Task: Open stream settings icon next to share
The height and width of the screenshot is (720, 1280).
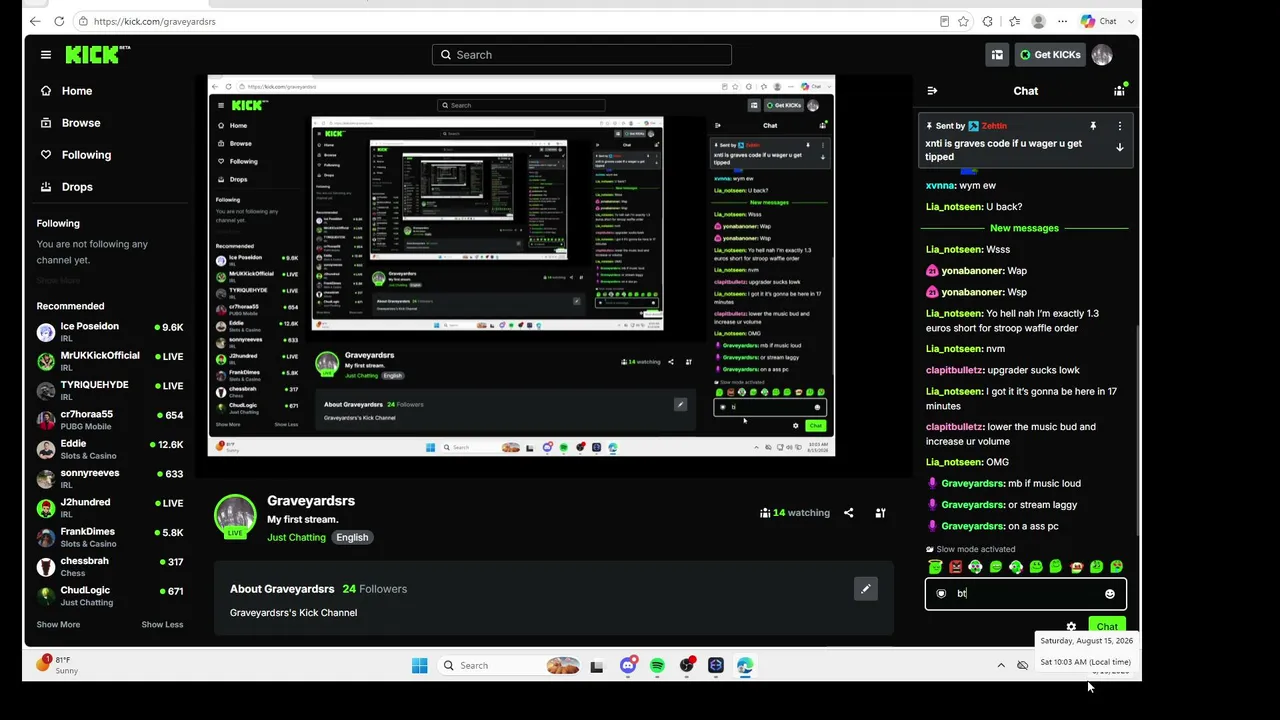Action: point(880,513)
